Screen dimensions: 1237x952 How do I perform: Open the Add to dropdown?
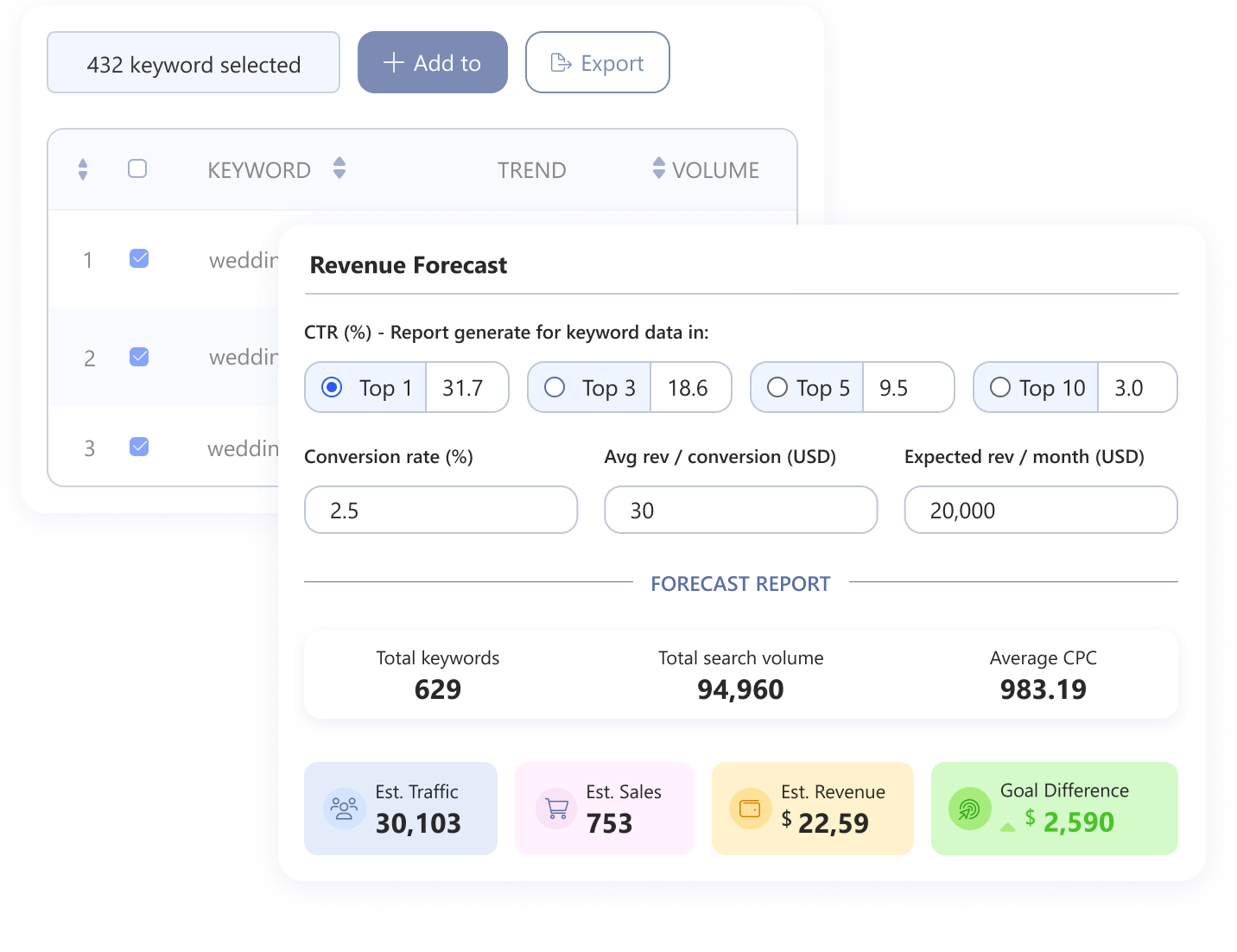click(432, 62)
